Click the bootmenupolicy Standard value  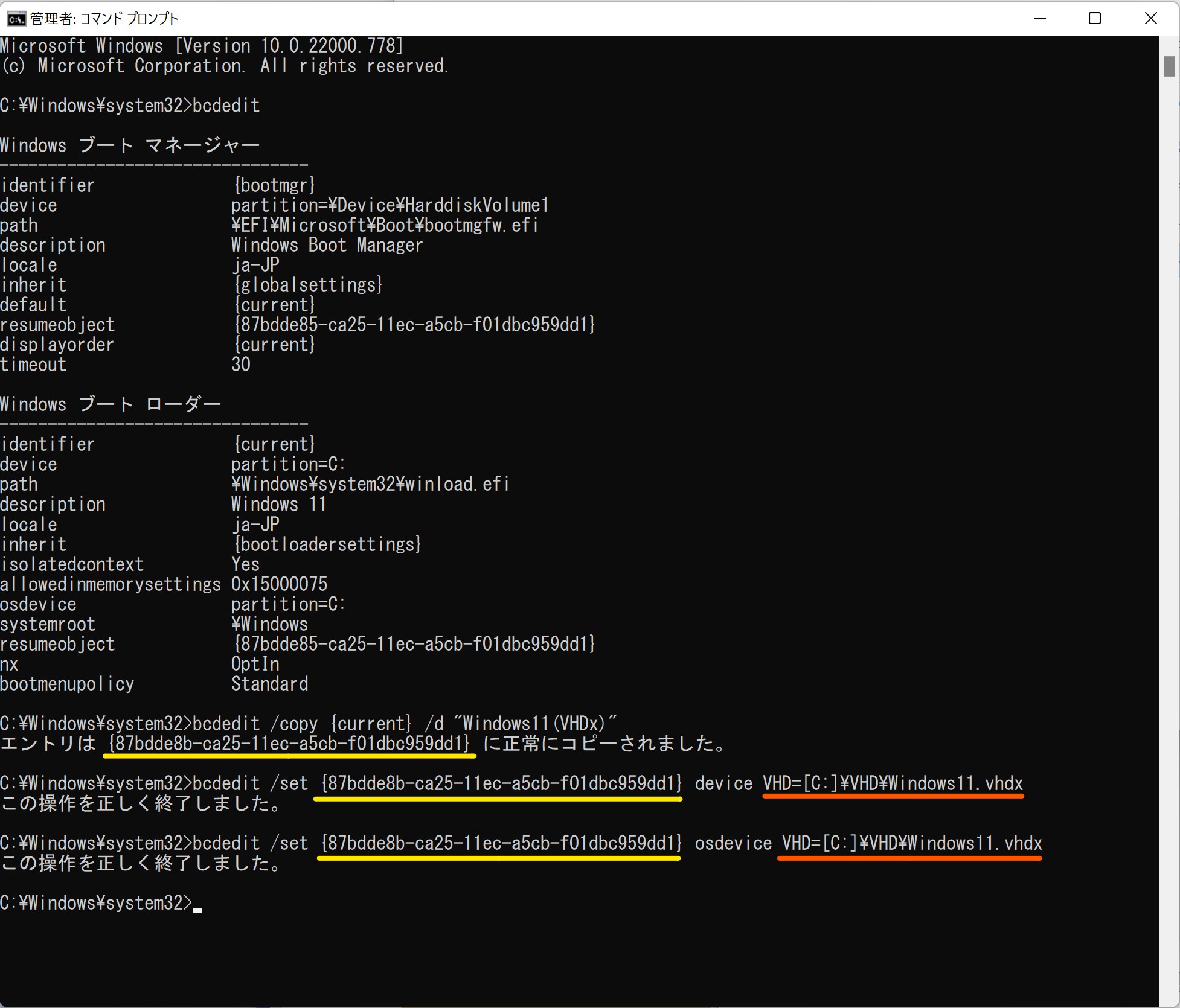269,684
